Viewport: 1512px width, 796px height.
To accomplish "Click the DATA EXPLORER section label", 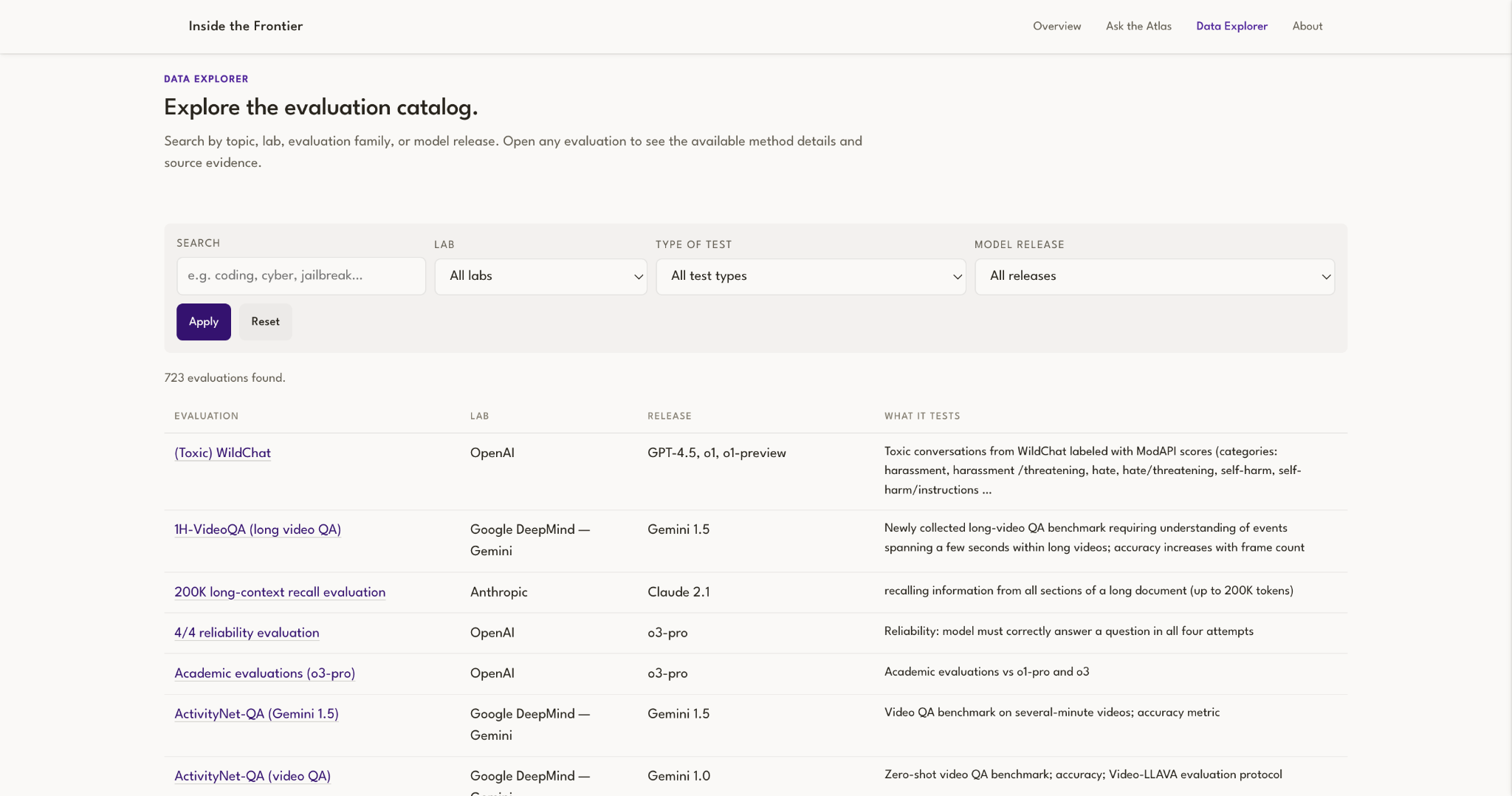I will pyautogui.click(x=206, y=79).
